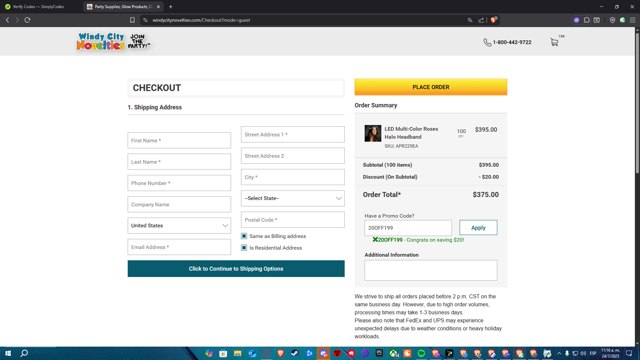Click the Discount - $20.00 value
Viewport: 640px width, 360px height.
click(x=489, y=177)
